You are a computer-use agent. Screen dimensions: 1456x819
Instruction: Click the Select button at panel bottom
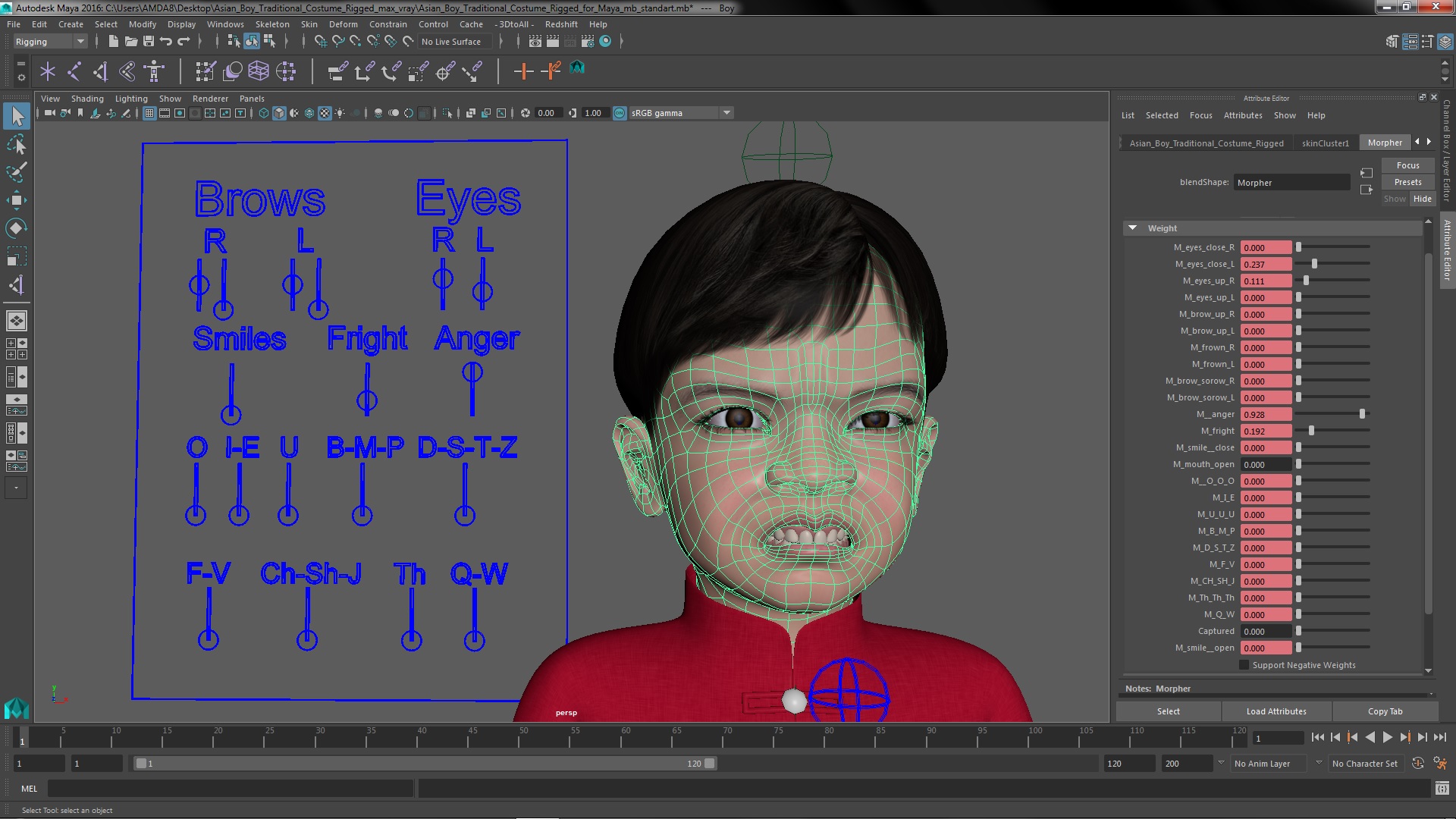[x=1168, y=711]
